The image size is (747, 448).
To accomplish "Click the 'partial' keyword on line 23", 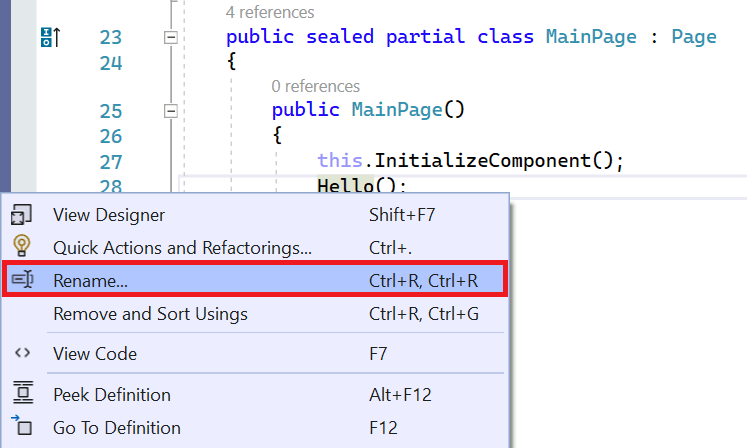I will tap(425, 37).
